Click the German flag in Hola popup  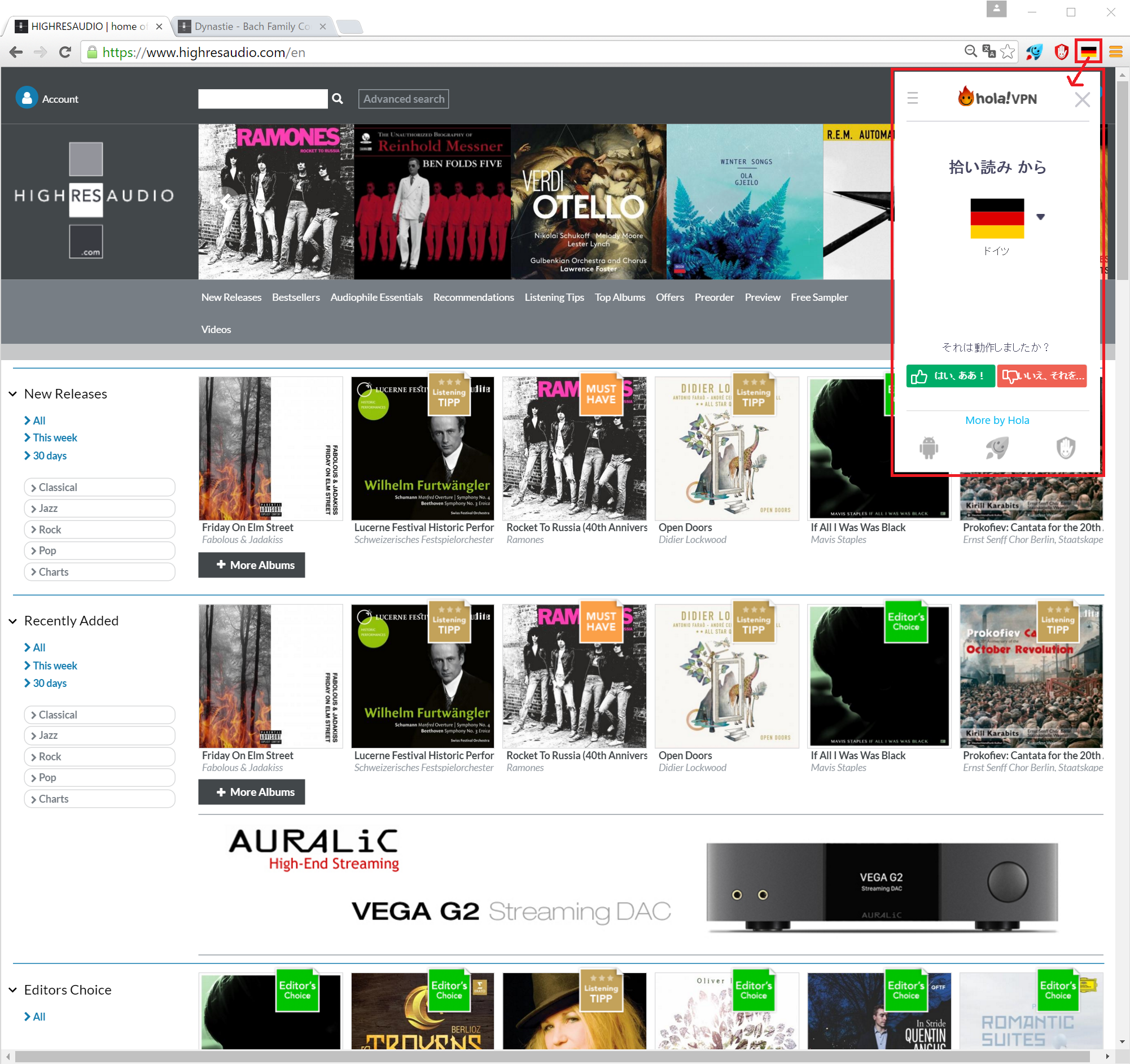point(997,218)
